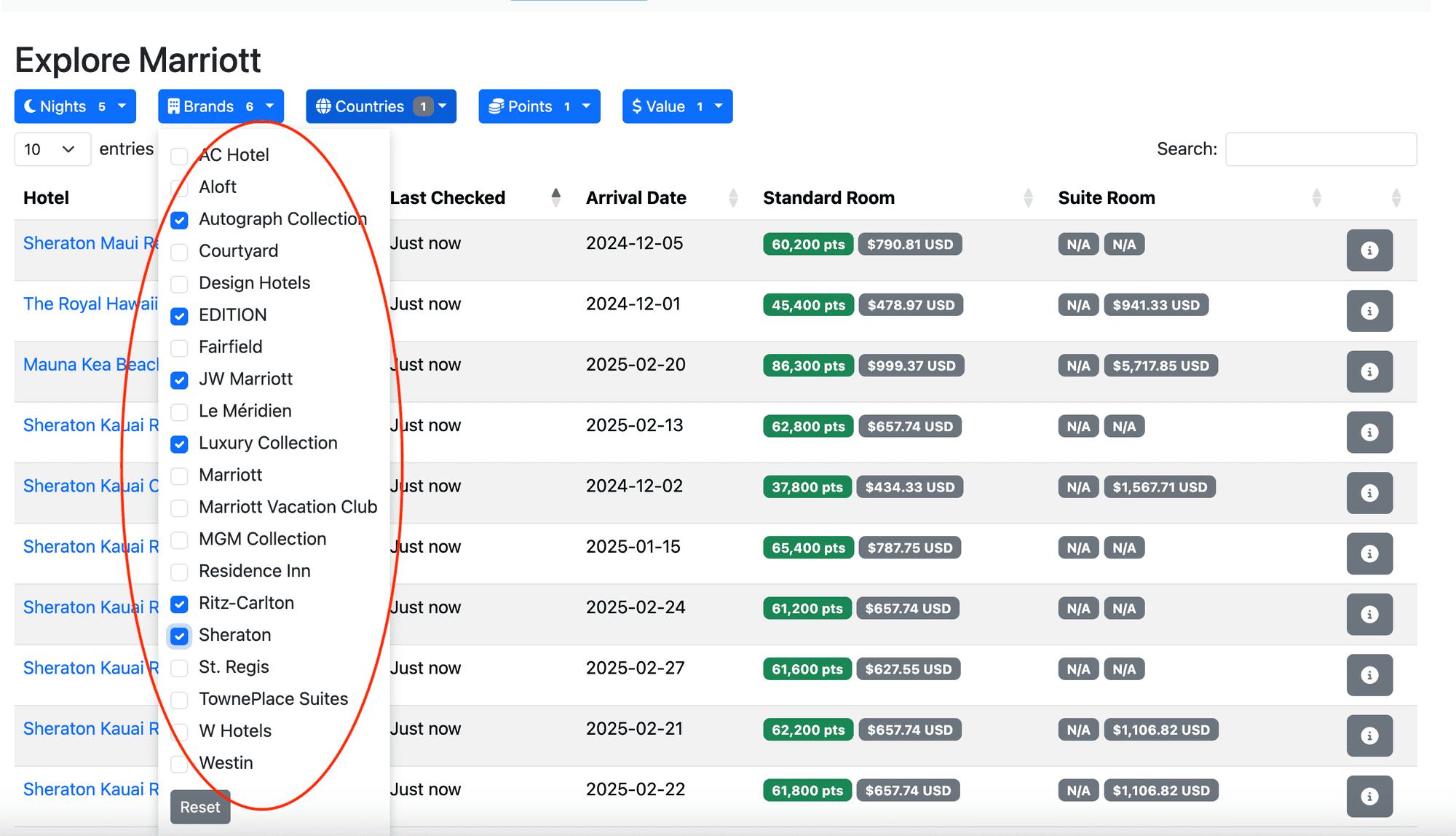Open the Nights filter dropdown
Screen dimensions: 1456x836
[75, 106]
